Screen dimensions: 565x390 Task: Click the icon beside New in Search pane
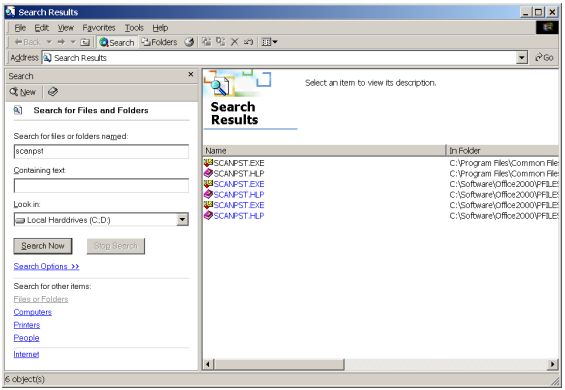click(53, 92)
